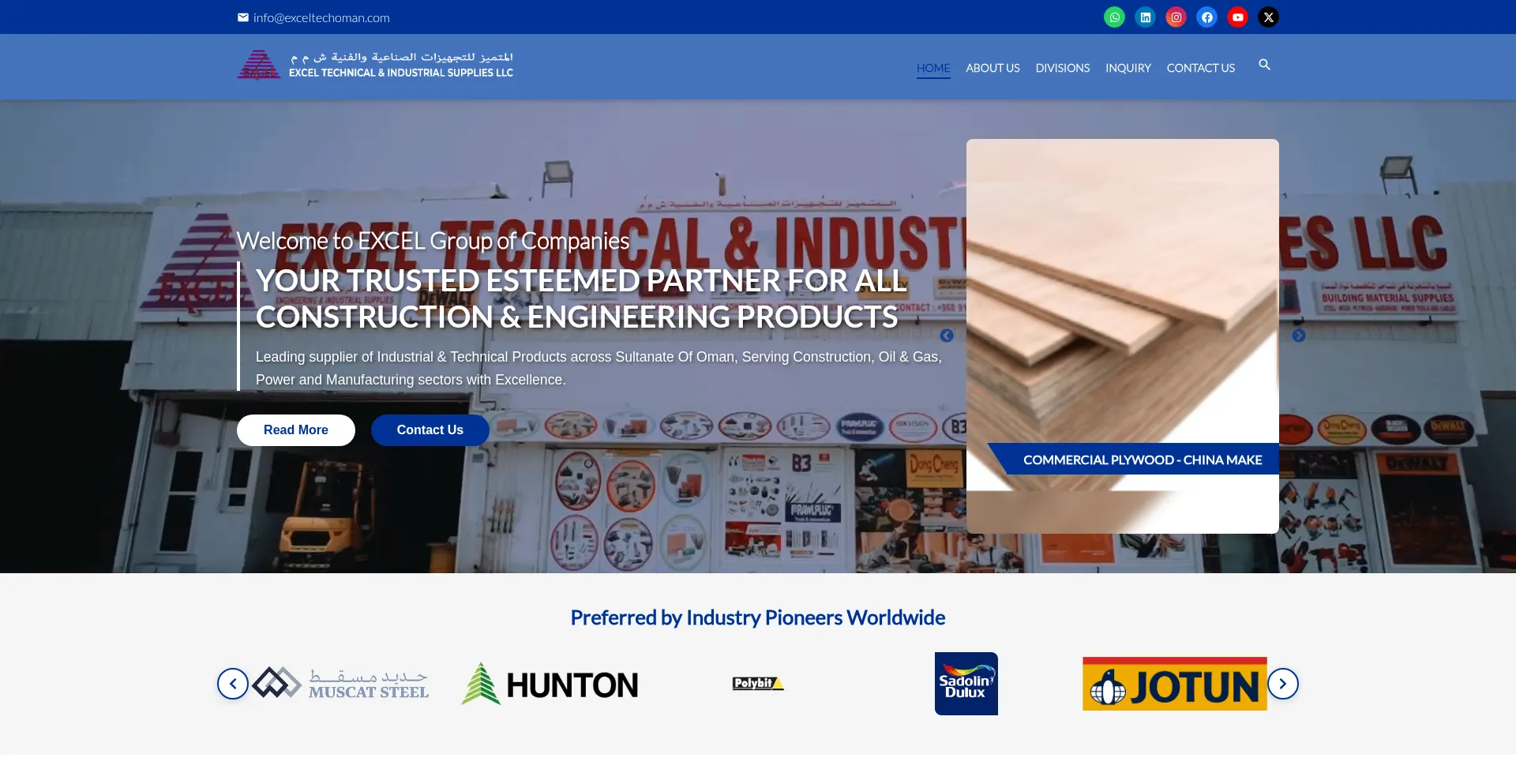This screenshot has width=1516, height=784.
Task: Open the ABOUT US menu item
Action: click(993, 68)
